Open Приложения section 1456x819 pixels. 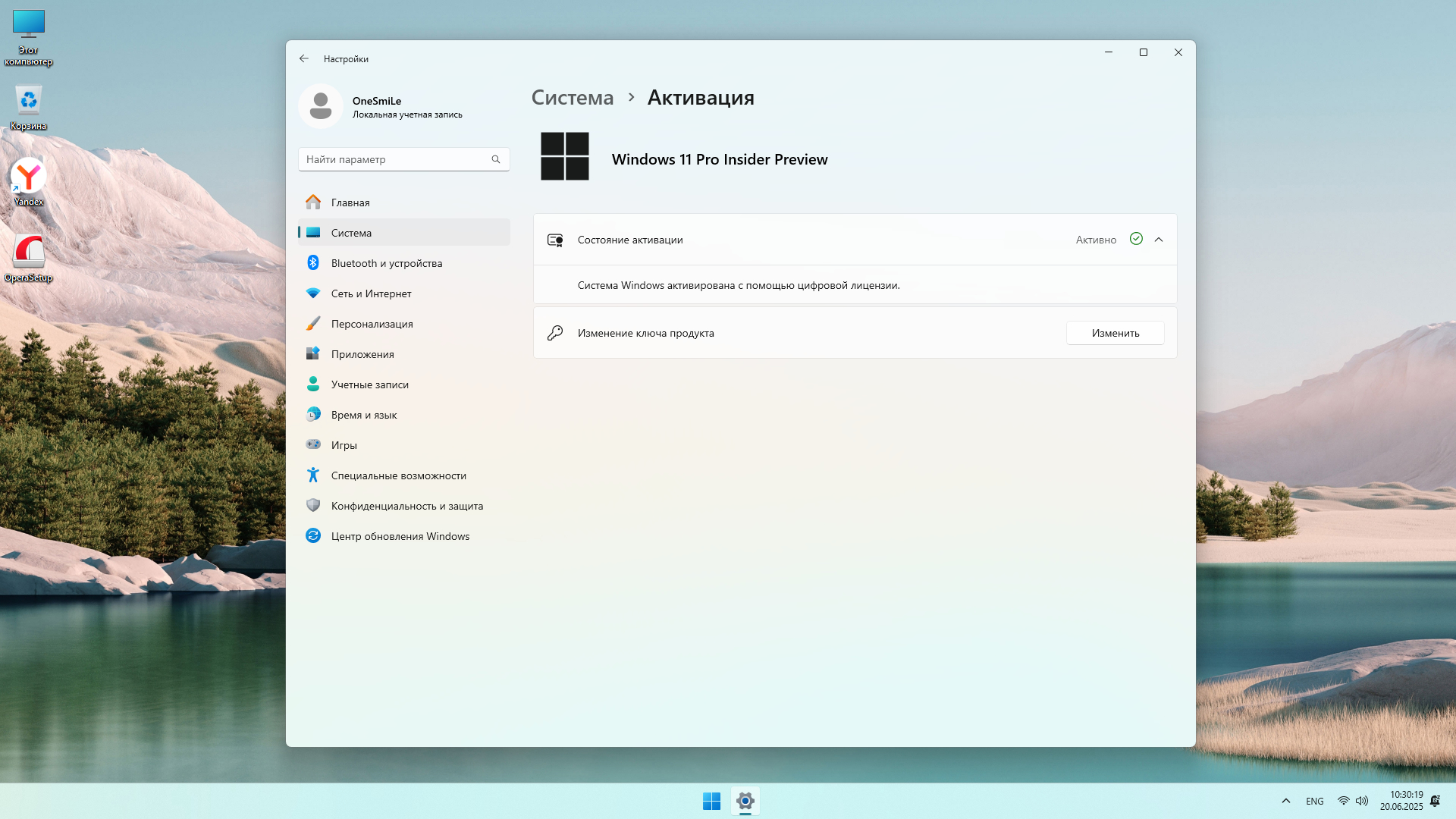[362, 354]
